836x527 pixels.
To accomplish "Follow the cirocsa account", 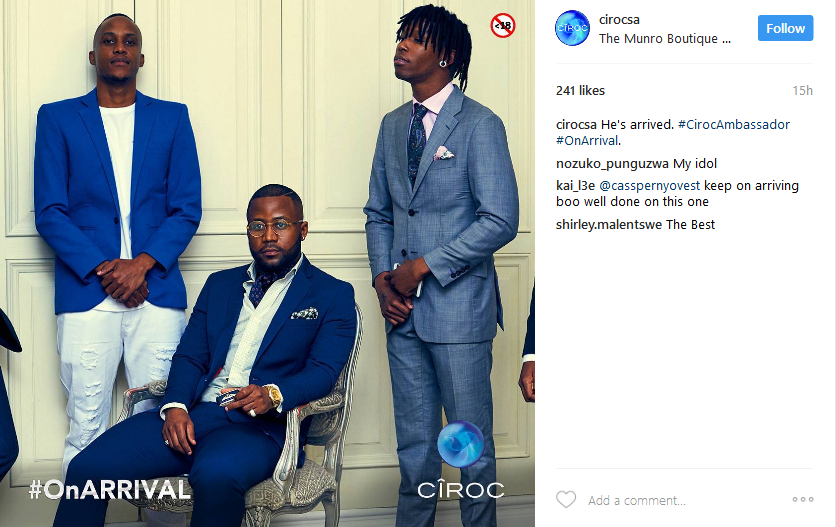I will [x=785, y=28].
